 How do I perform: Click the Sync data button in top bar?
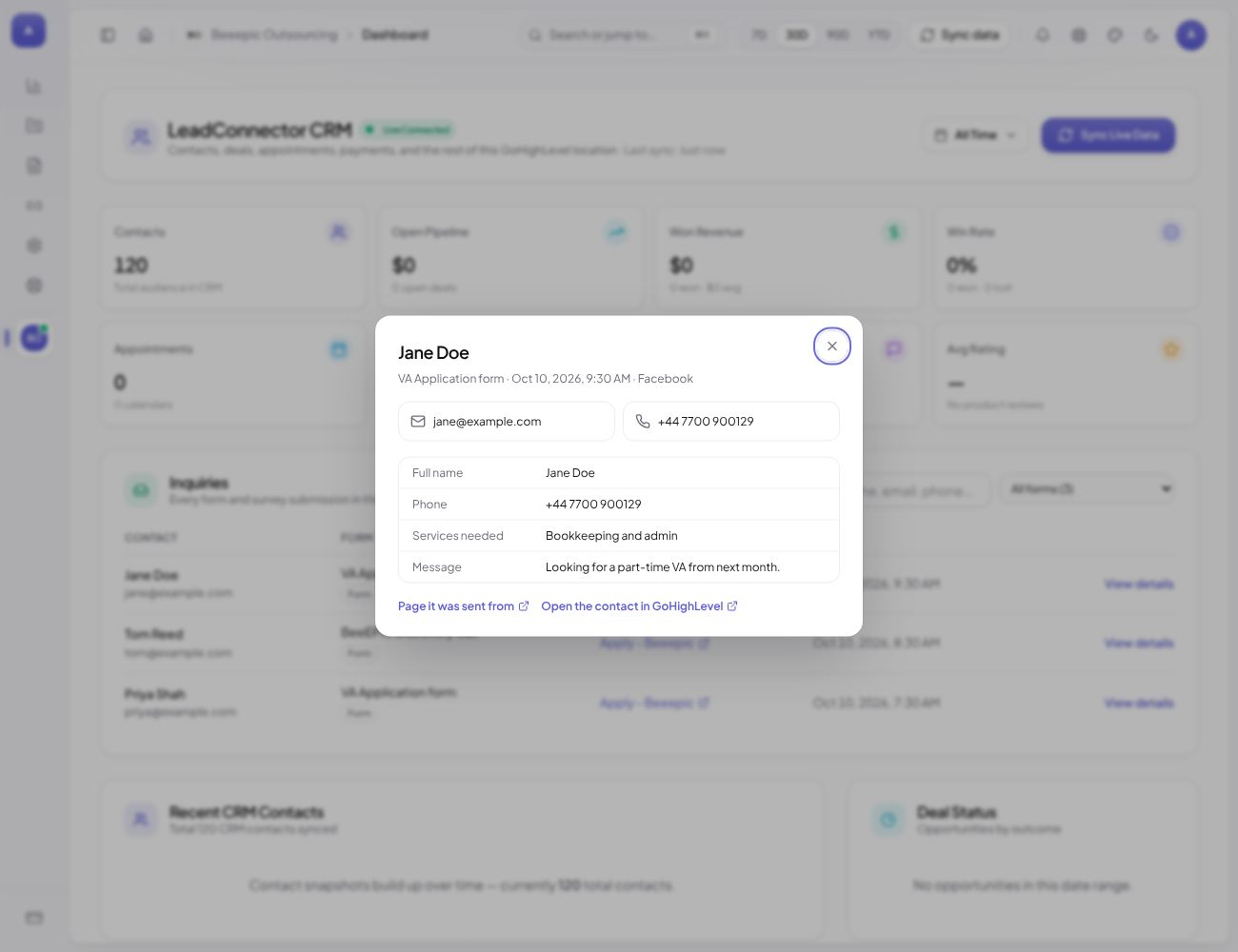(960, 35)
